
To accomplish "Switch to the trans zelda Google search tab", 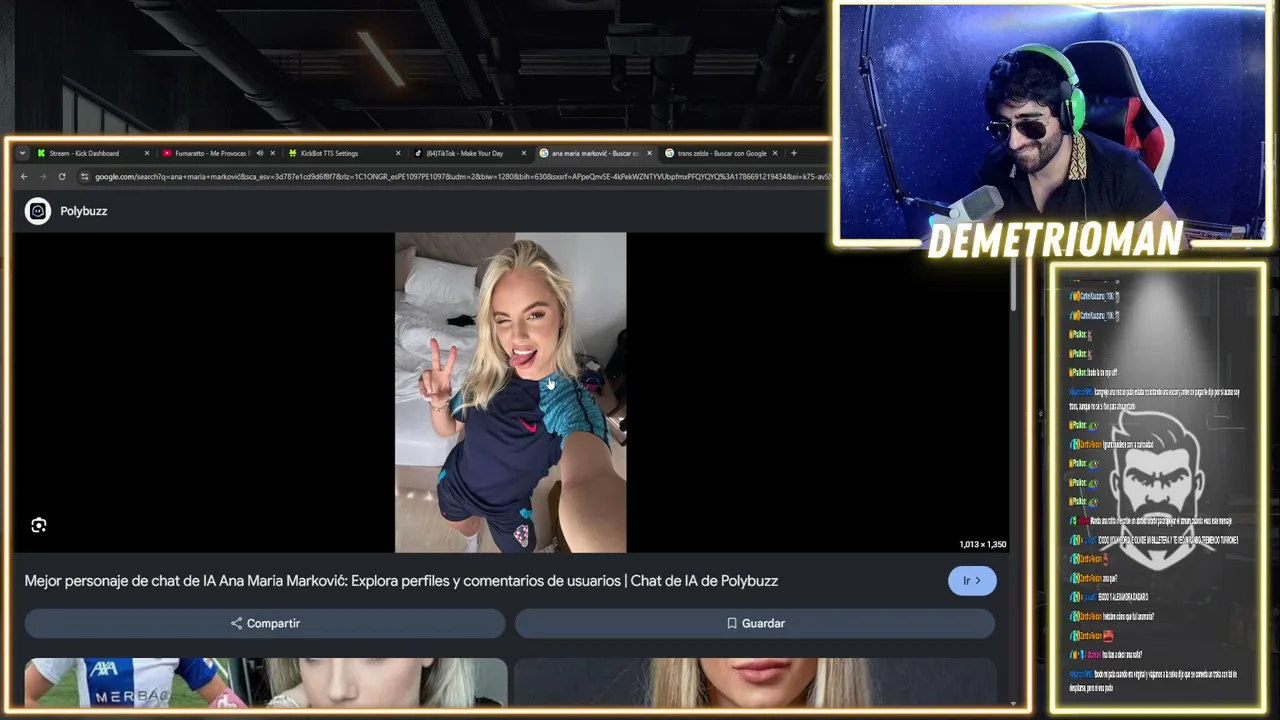I will click(721, 153).
